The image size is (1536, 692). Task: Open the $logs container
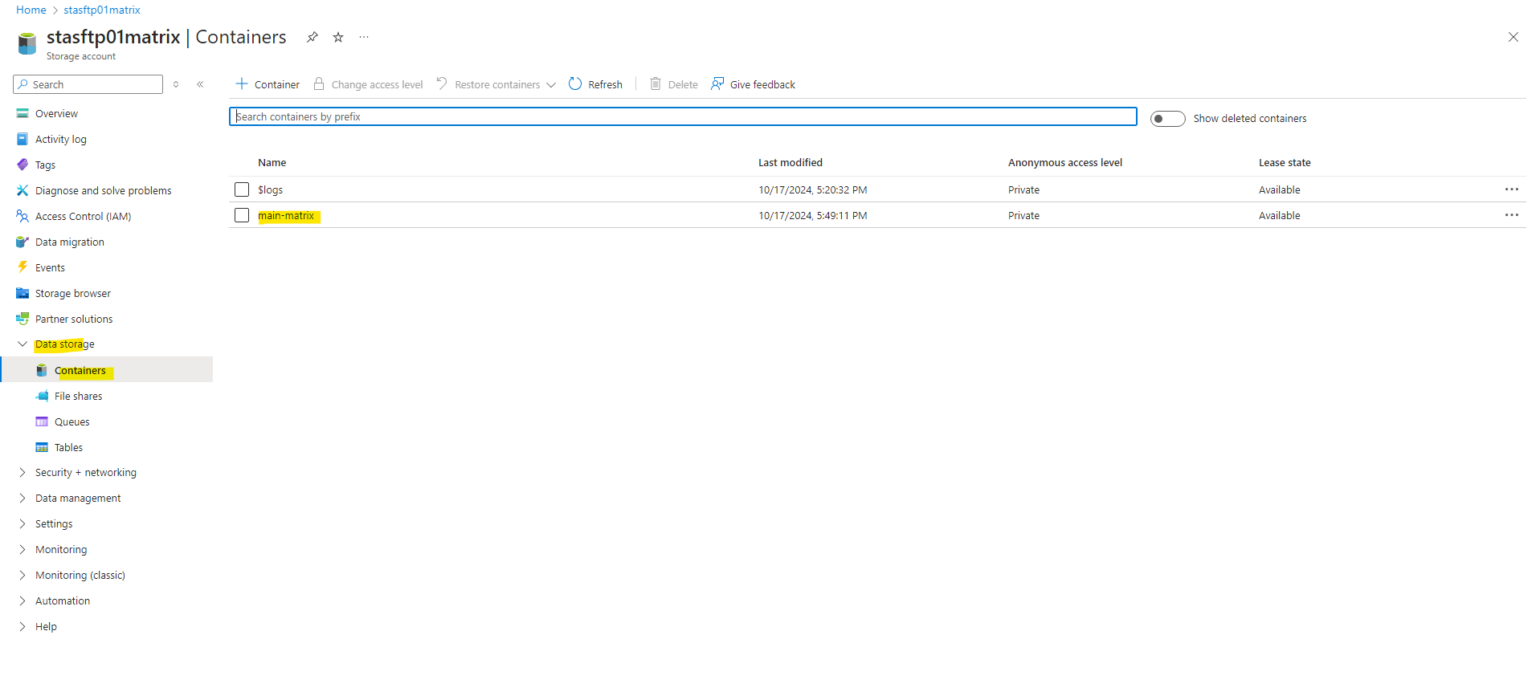point(270,189)
